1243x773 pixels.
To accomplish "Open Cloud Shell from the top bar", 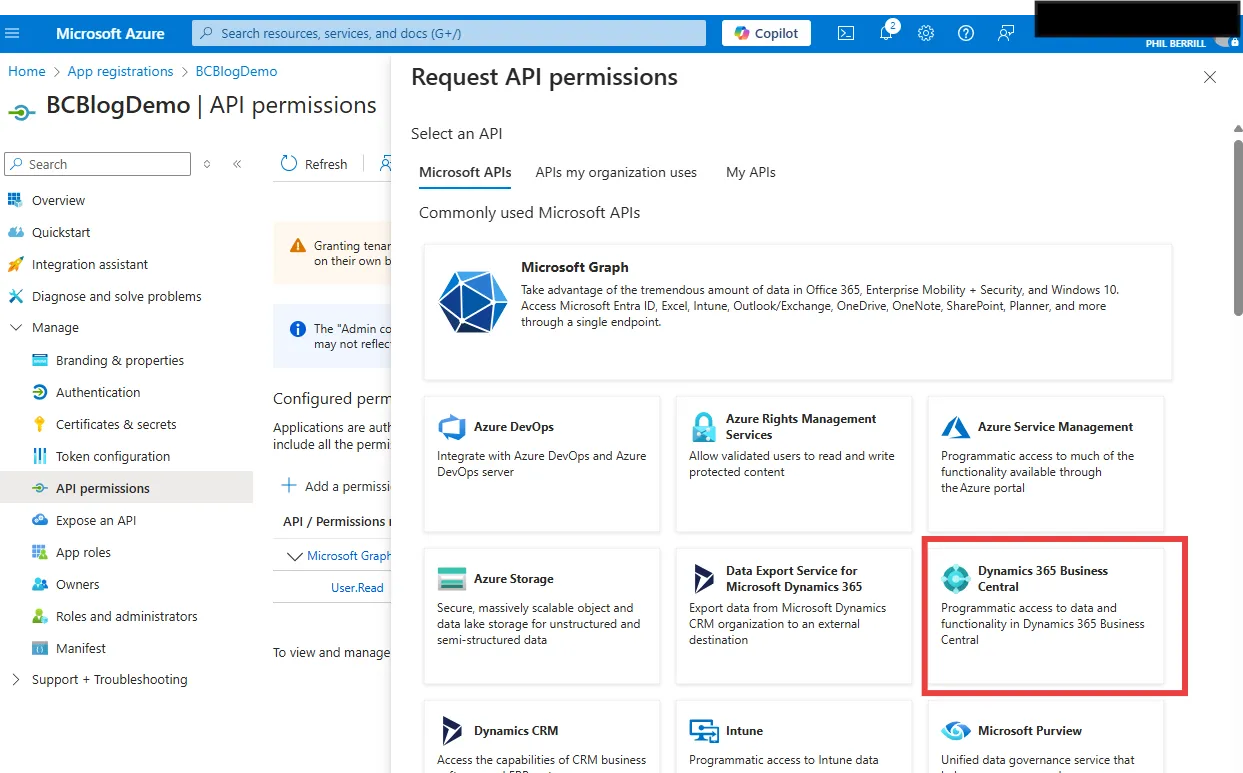I will point(846,33).
